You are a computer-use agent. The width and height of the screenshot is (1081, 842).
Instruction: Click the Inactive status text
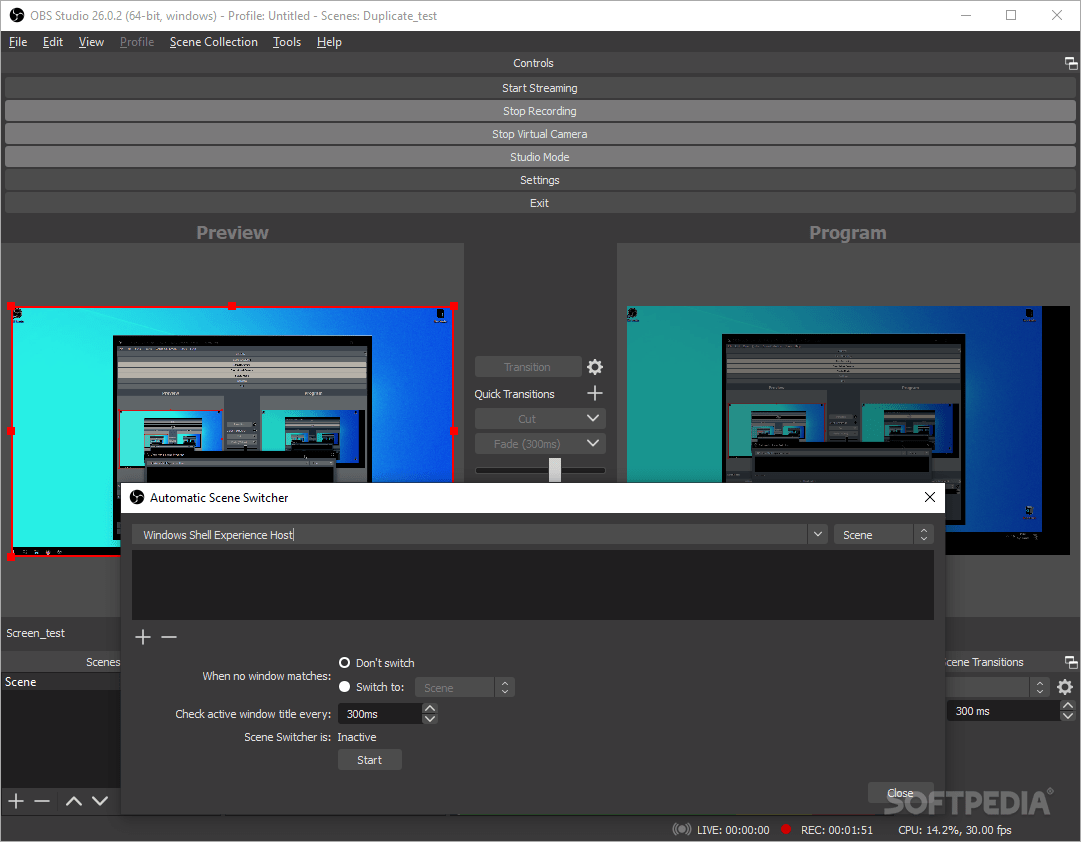(356, 737)
